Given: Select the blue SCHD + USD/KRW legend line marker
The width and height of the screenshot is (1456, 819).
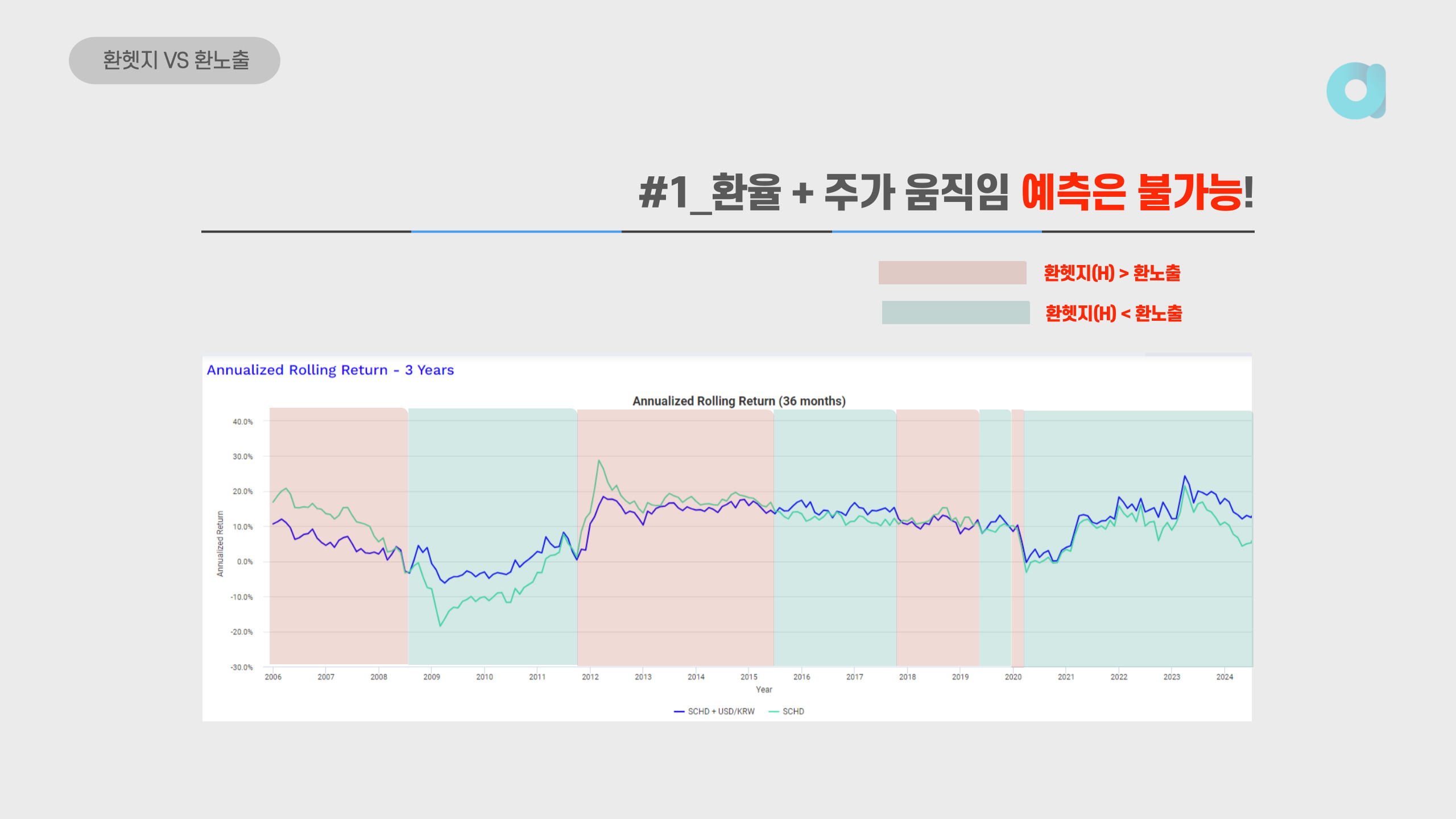Looking at the screenshot, I should pyautogui.click(x=679, y=711).
